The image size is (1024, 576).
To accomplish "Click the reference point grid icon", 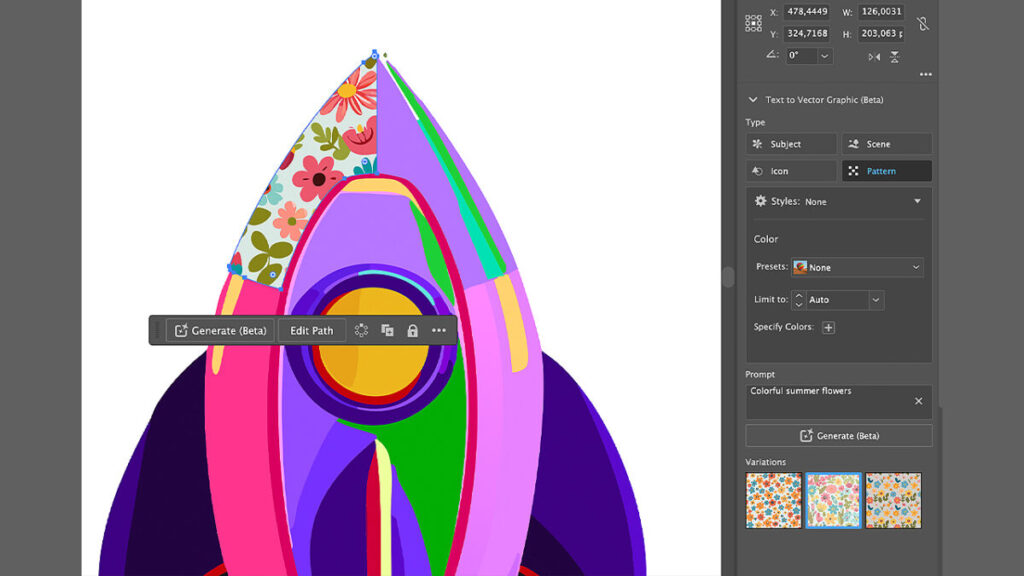I will [x=753, y=23].
